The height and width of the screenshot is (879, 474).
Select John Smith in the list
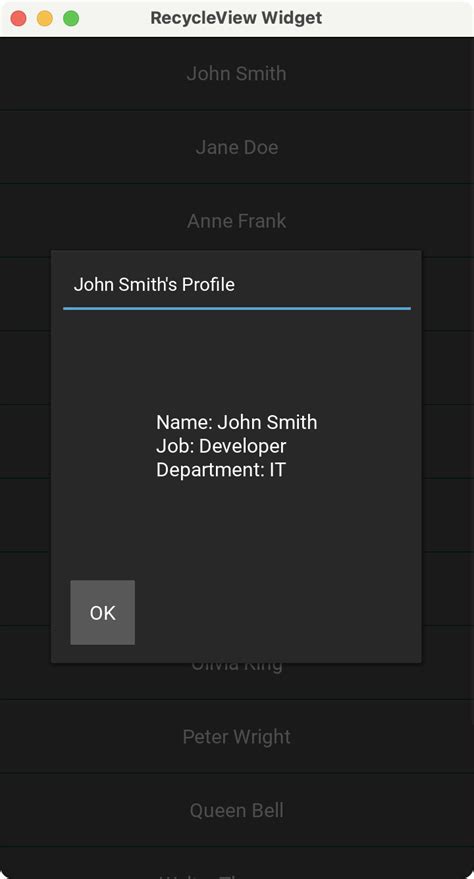tap(237, 73)
